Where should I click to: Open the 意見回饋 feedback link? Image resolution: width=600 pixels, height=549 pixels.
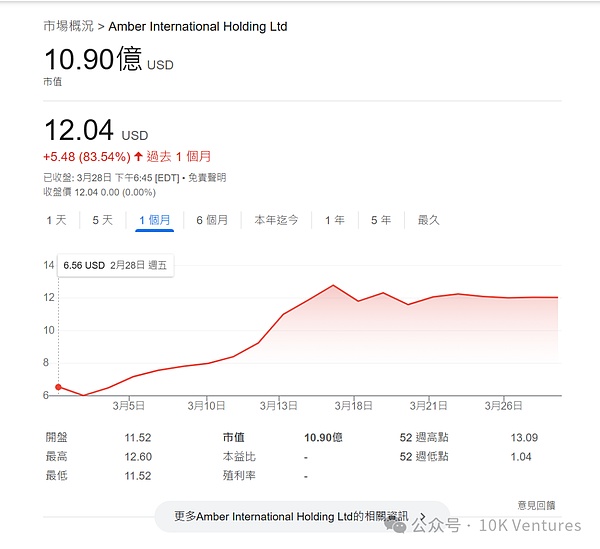point(536,505)
